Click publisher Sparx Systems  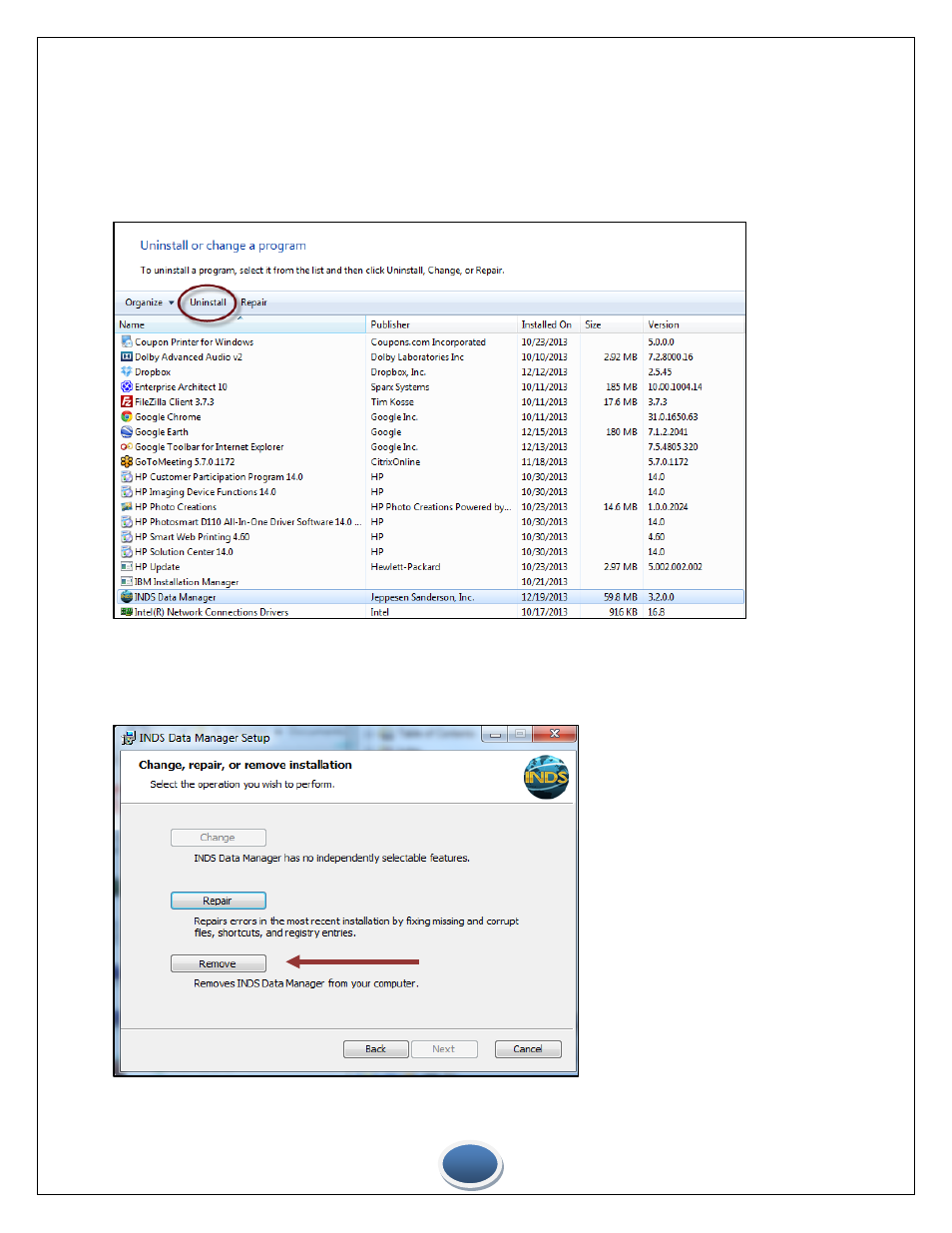pos(400,387)
